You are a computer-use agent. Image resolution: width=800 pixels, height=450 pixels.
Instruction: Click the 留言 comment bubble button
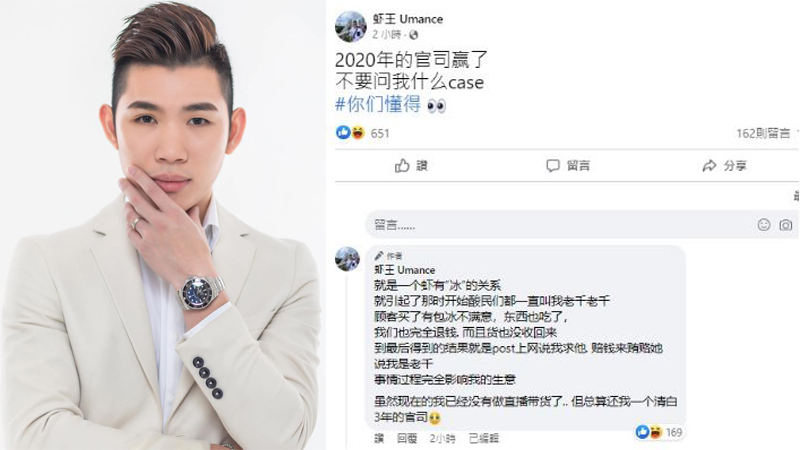pos(568,165)
